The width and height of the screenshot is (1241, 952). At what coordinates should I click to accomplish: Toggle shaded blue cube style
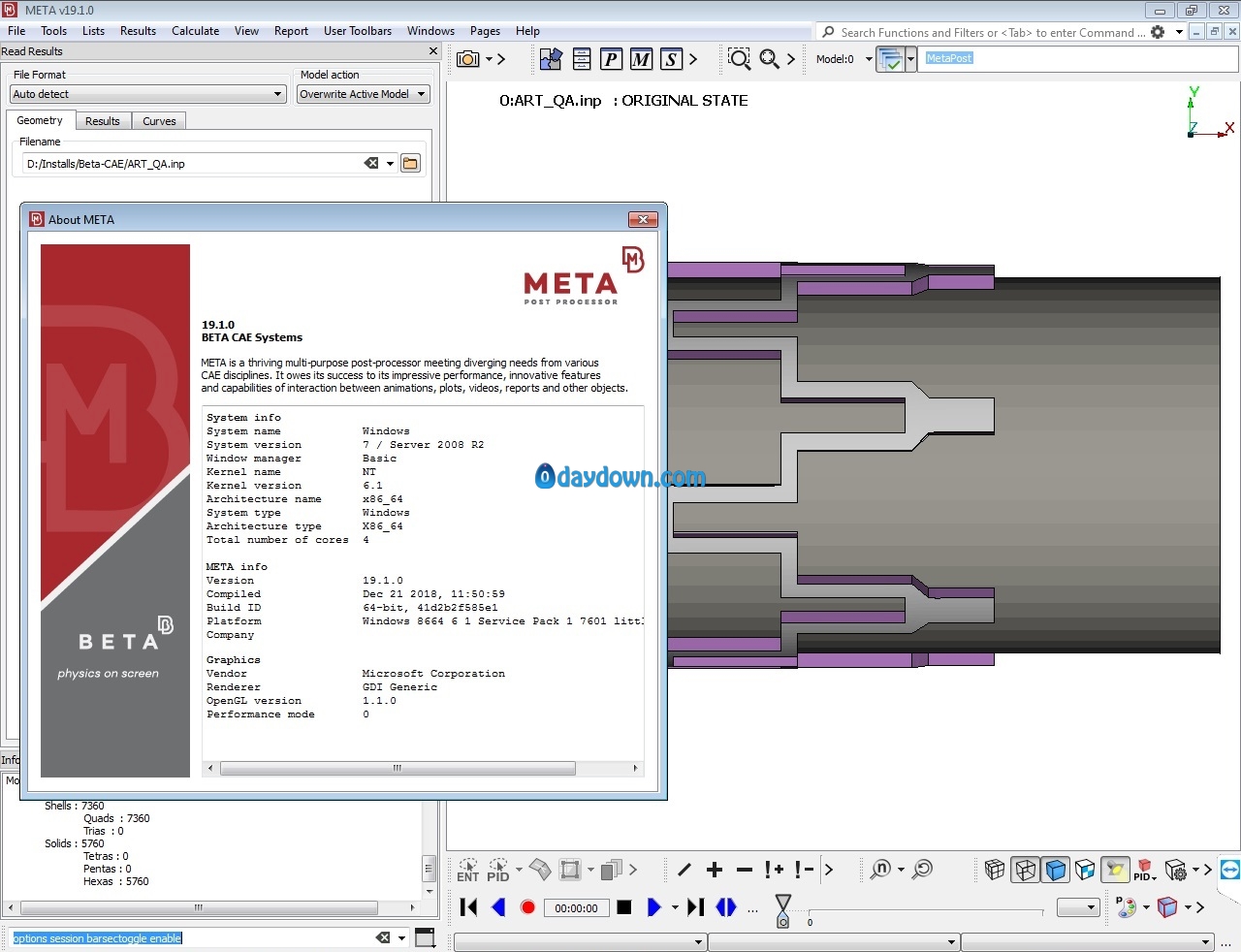(x=1056, y=870)
